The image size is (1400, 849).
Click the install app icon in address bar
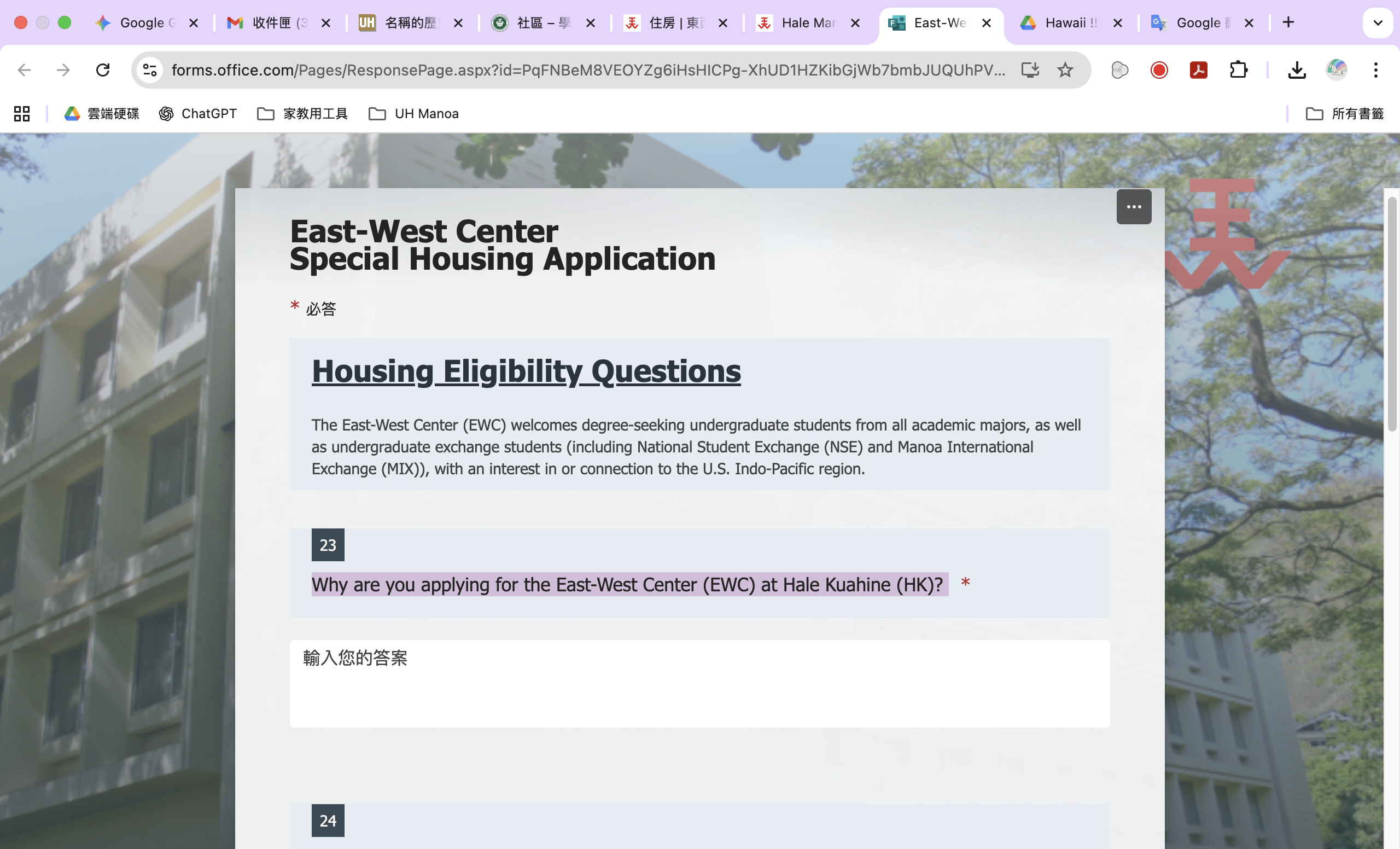point(1030,71)
